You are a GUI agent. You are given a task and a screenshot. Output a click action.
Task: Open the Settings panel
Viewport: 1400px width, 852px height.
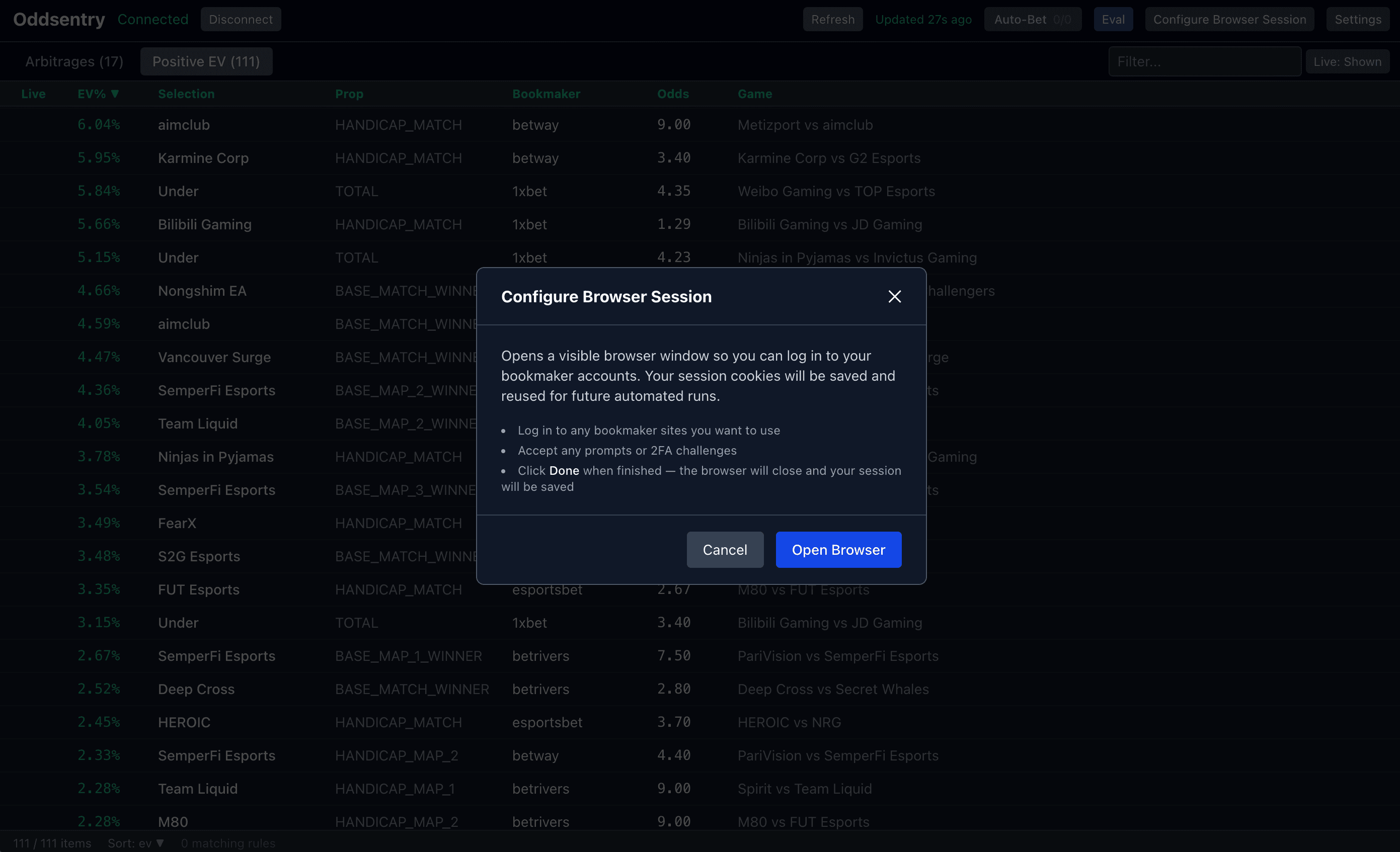point(1357,19)
